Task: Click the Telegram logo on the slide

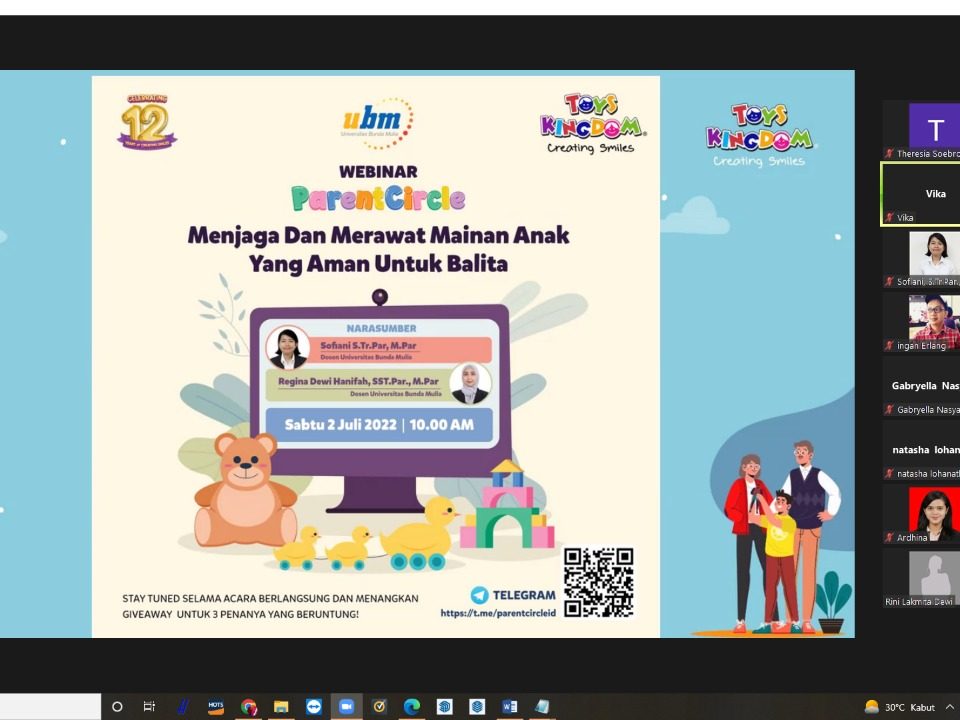Action: tap(479, 594)
